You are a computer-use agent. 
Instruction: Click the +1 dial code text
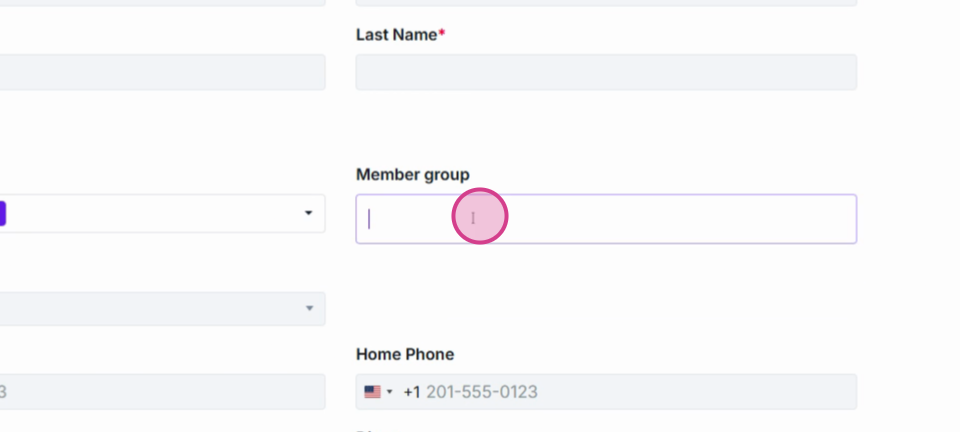pyautogui.click(x=412, y=392)
